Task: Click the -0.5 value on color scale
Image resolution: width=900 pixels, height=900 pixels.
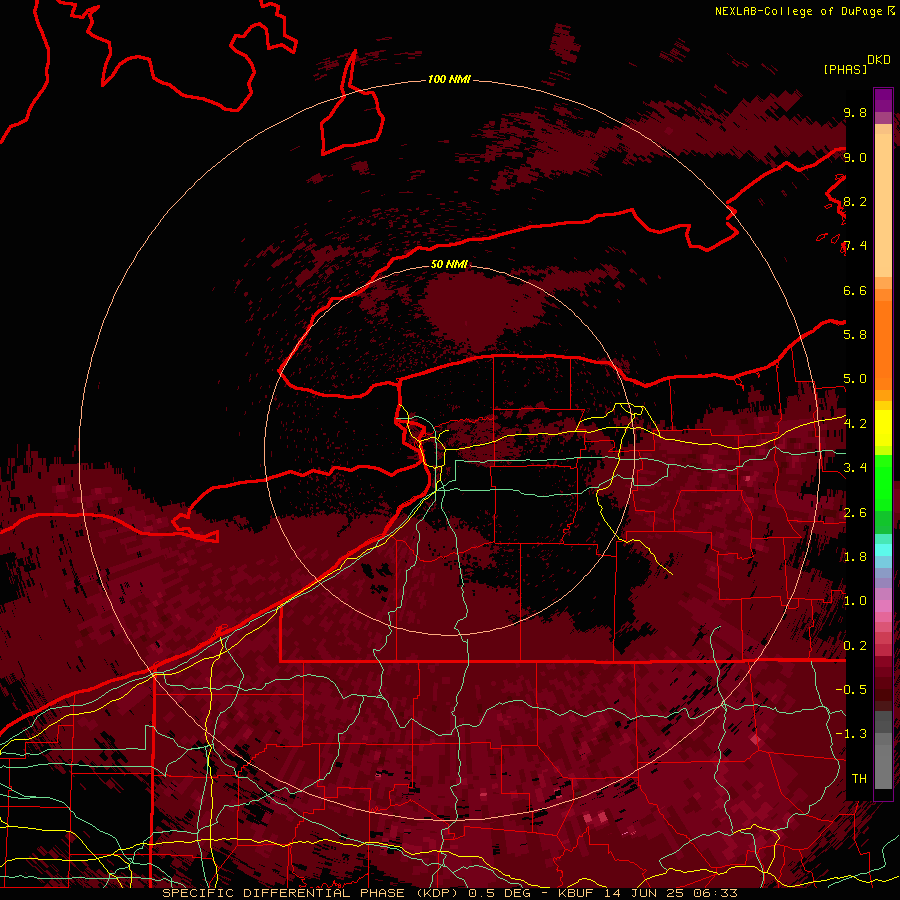Action: [x=851, y=690]
